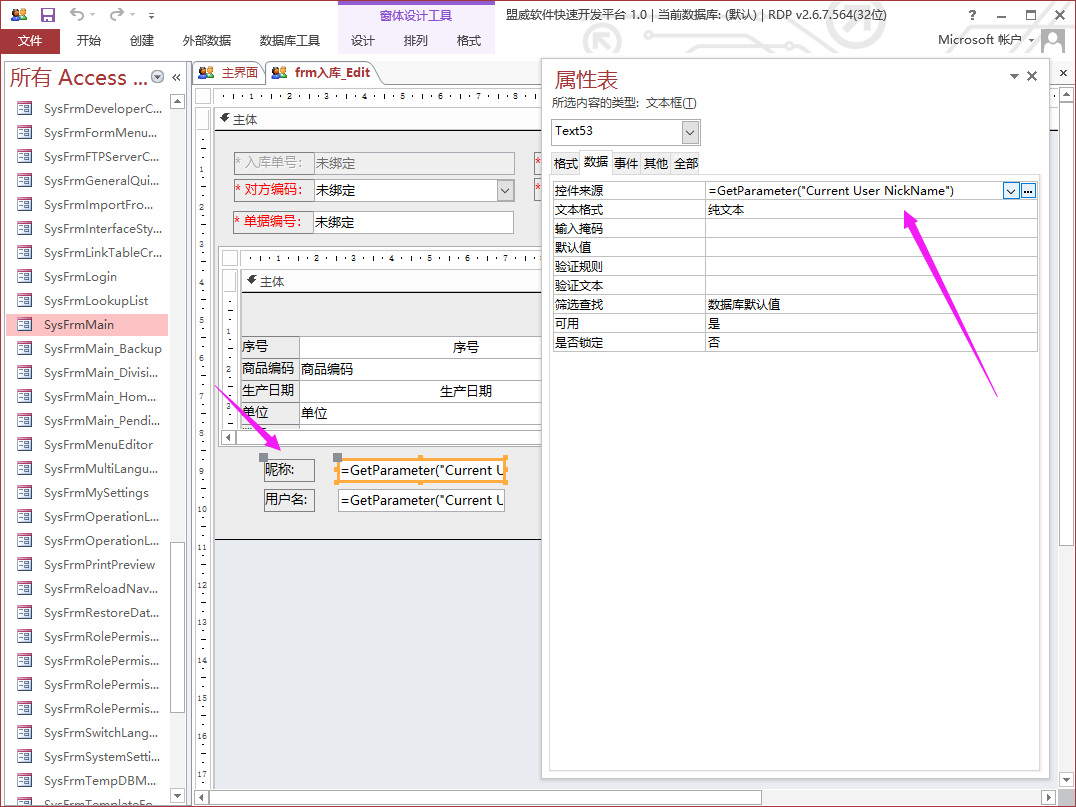Switch to the 主界面 document tab
1076x807 pixels.
point(229,73)
